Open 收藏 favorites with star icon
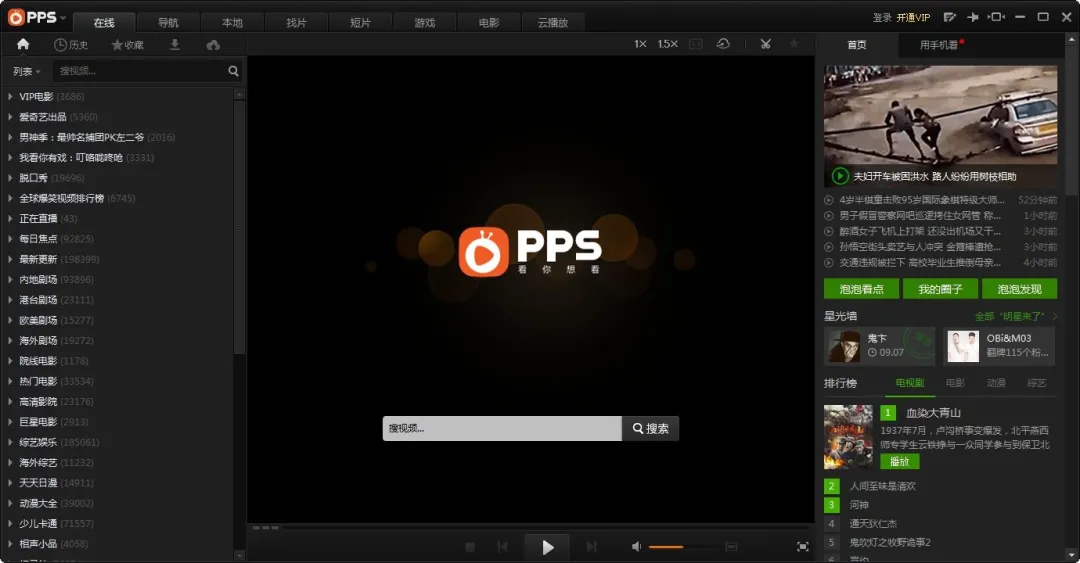The height and width of the screenshot is (563, 1080). pyautogui.click(x=127, y=45)
